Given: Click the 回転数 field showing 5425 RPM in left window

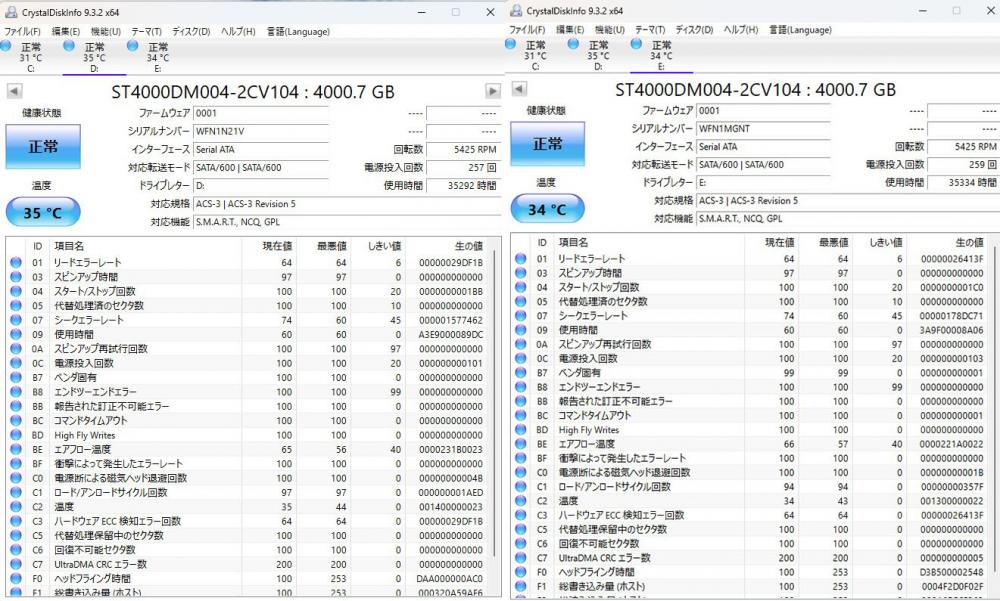Looking at the screenshot, I should coord(463,149).
